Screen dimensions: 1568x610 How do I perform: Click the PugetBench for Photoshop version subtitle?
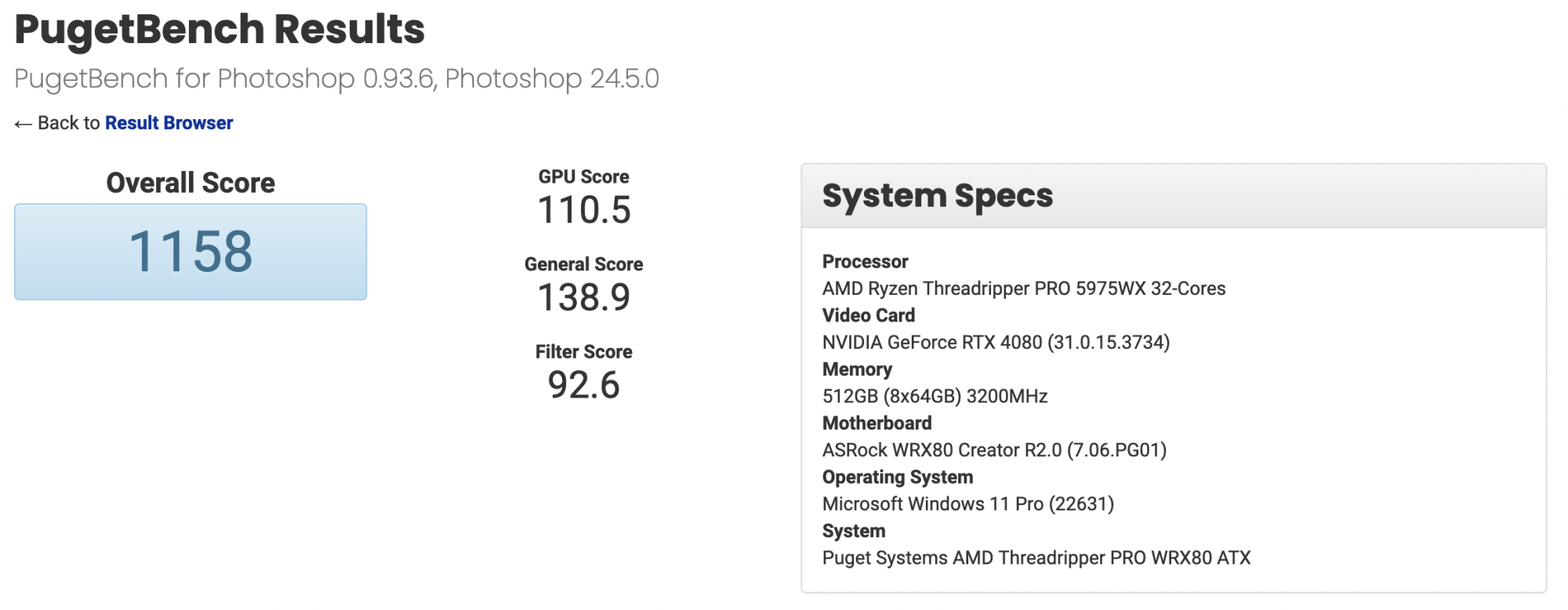[336, 78]
